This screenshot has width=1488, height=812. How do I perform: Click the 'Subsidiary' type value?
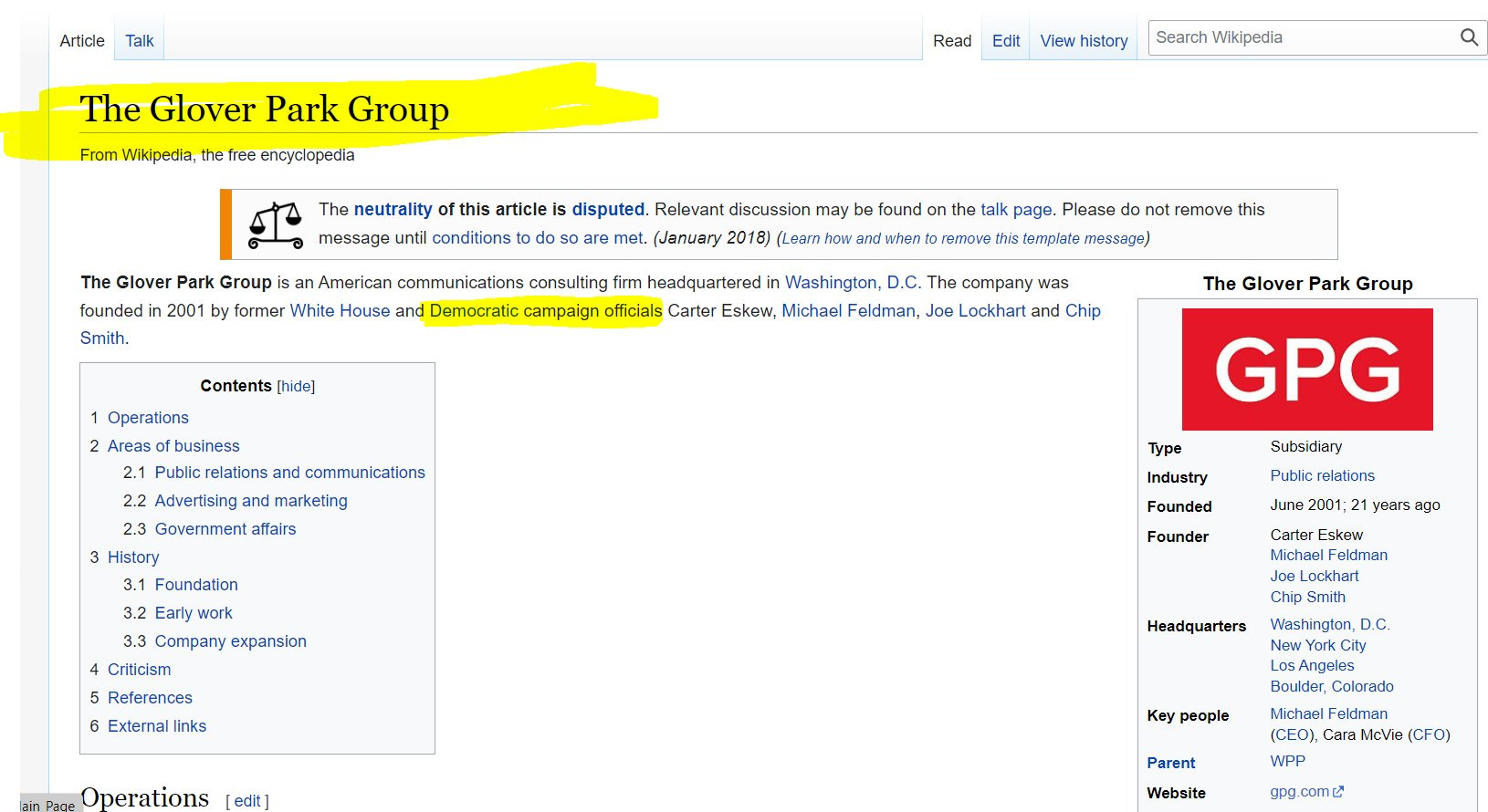1305,446
